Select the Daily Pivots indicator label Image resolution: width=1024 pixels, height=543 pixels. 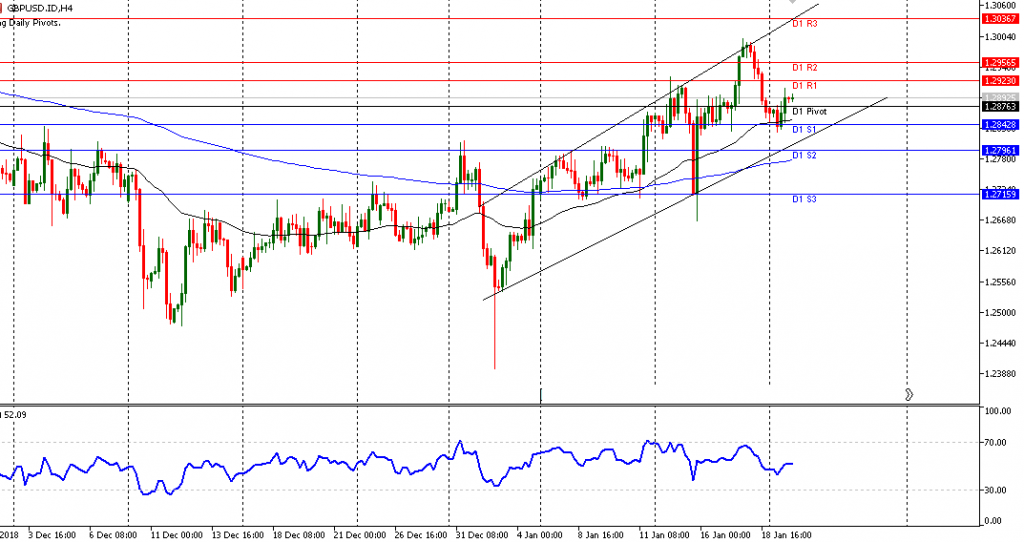[x=30, y=22]
